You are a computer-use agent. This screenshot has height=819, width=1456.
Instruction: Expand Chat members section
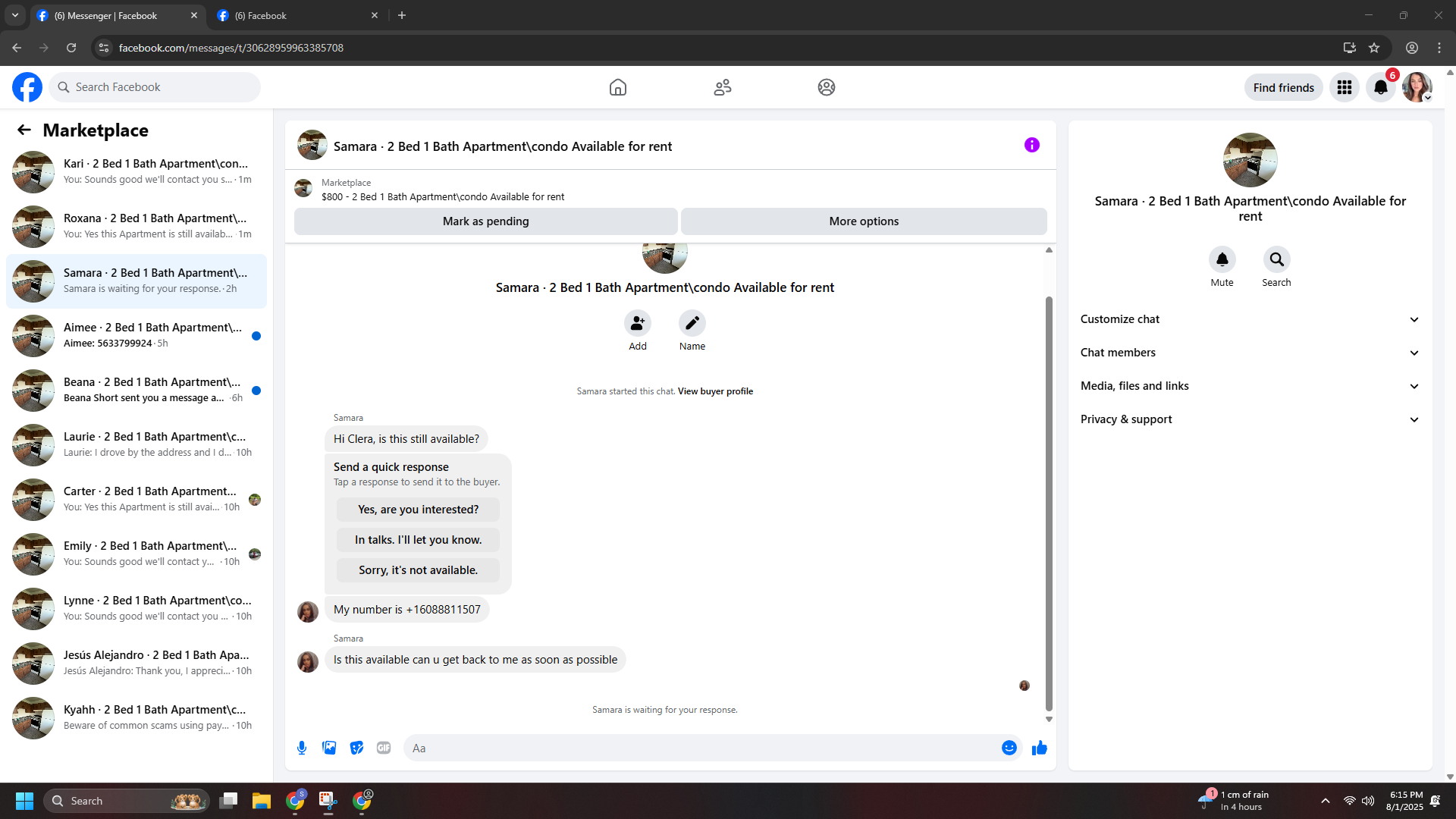coord(1250,353)
